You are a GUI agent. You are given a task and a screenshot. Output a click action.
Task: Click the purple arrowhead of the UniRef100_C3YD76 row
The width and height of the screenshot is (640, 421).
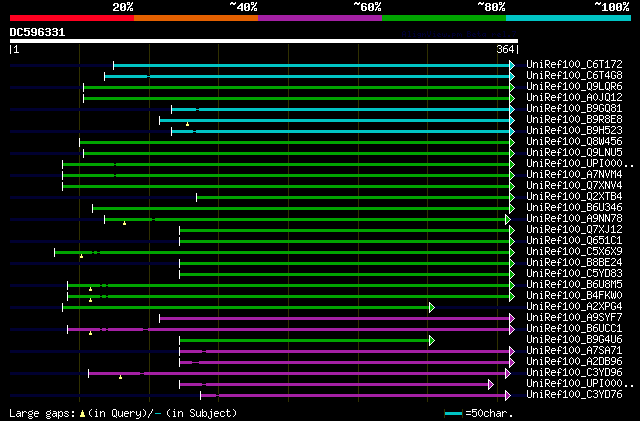pos(508,396)
